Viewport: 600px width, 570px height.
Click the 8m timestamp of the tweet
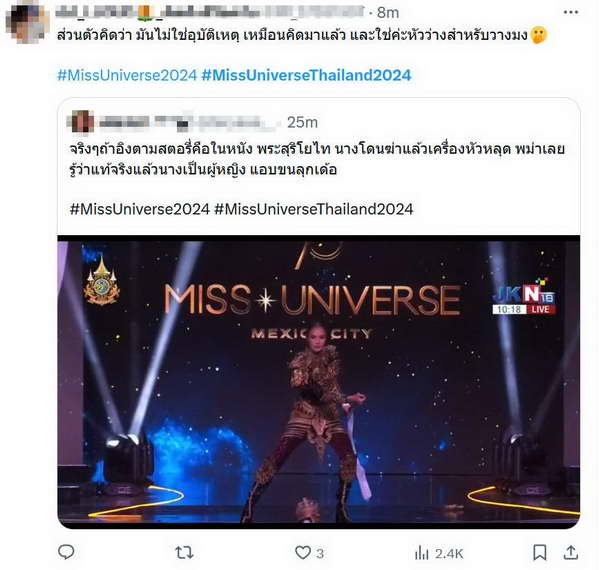click(388, 13)
